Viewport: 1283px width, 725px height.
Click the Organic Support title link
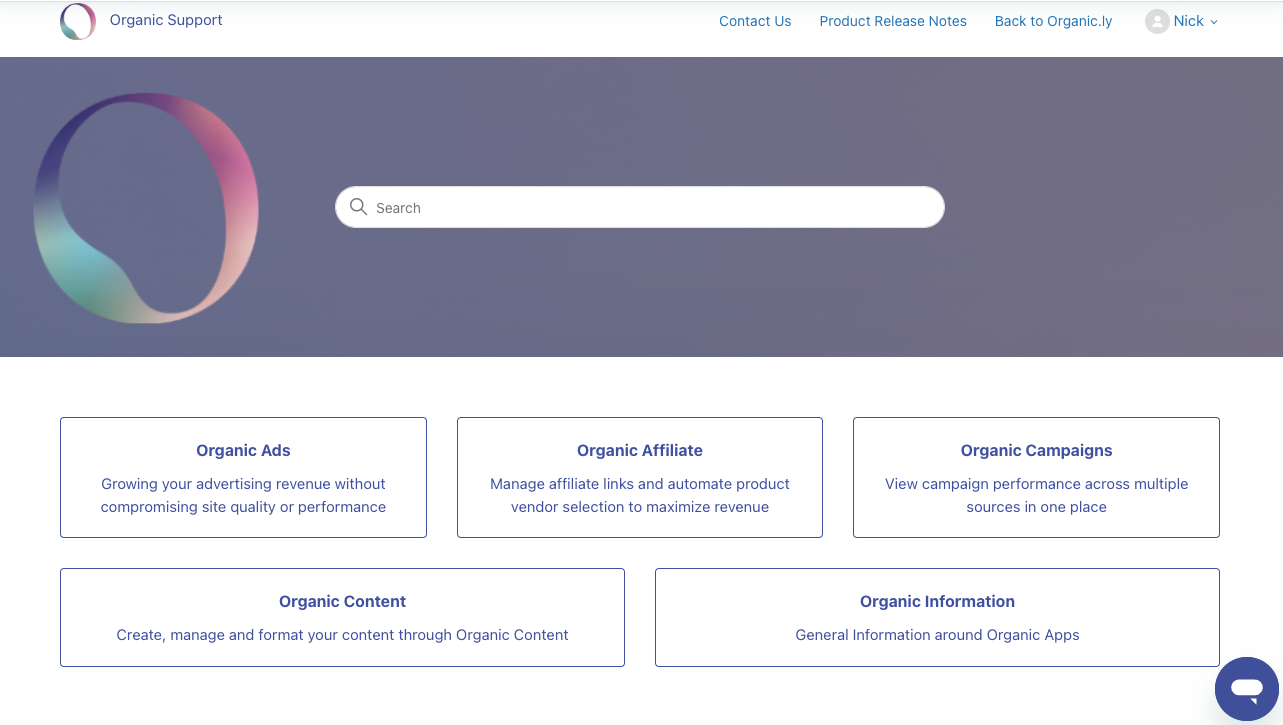[x=166, y=20]
